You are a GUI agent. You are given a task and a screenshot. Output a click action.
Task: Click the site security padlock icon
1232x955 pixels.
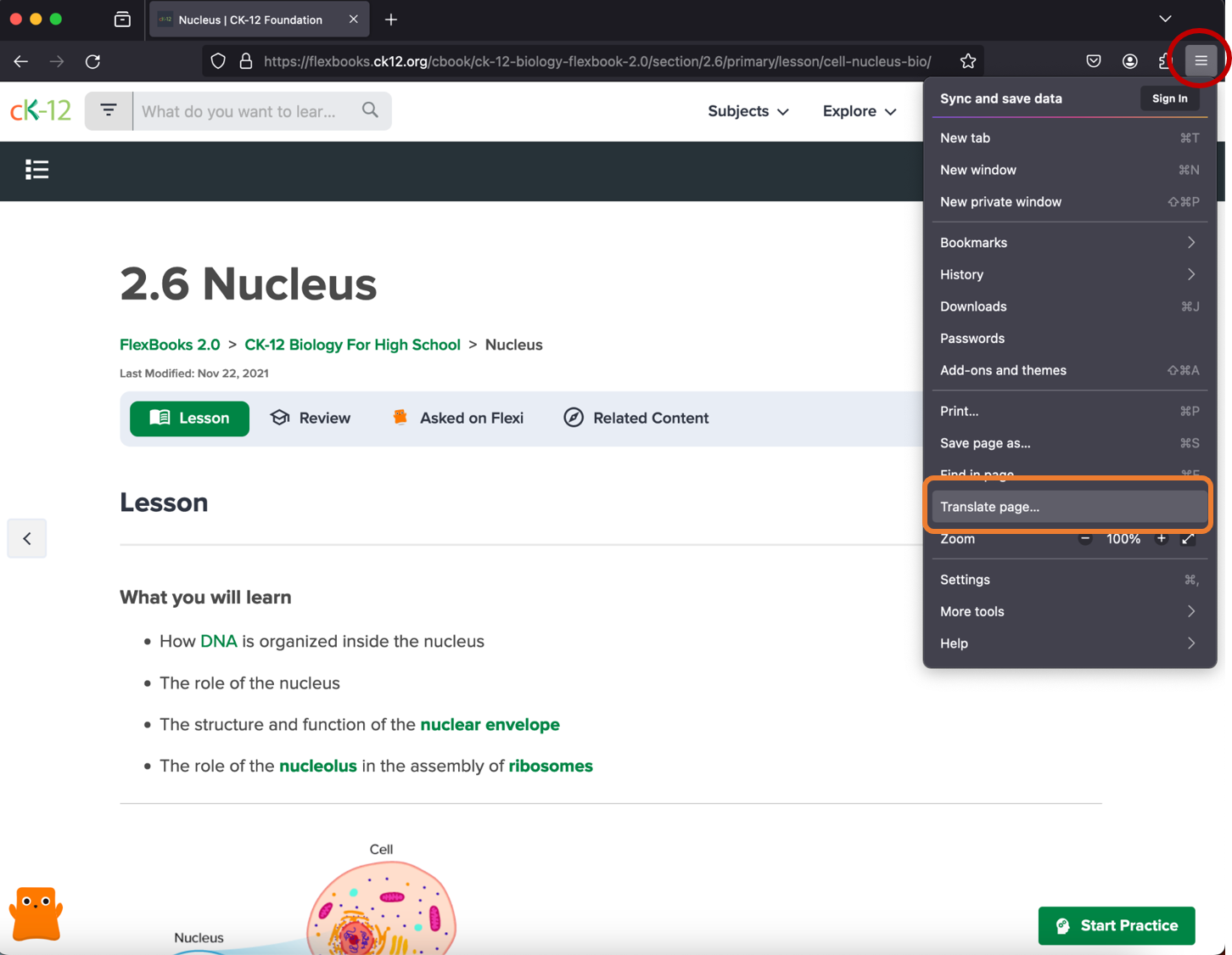(246, 61)
